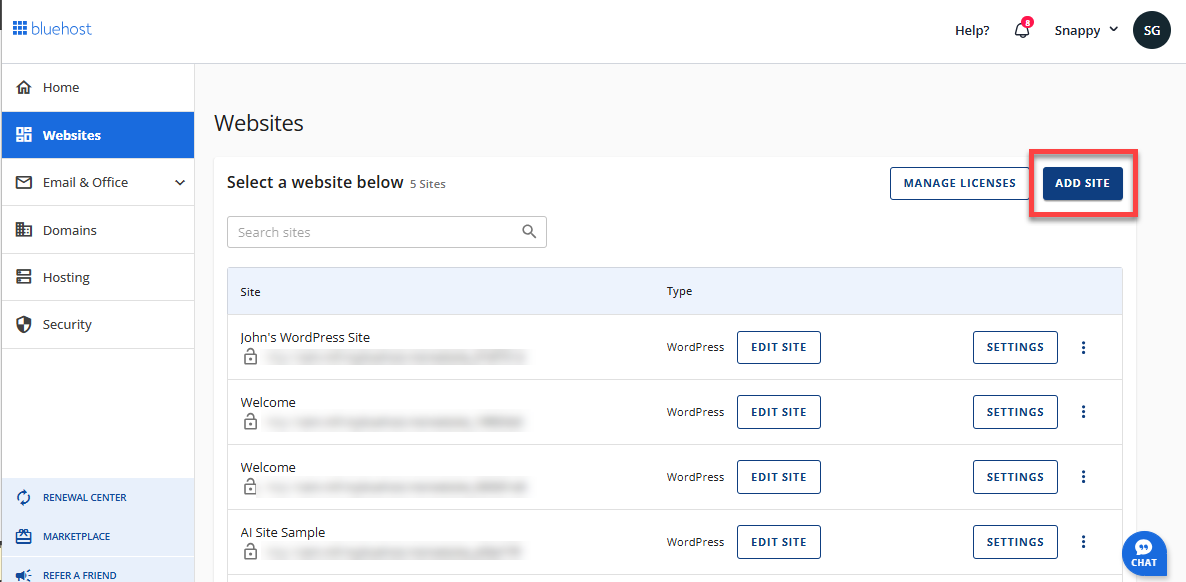Open the Snappy account dropdown

pyautogui.click(x=1086, y=31)
